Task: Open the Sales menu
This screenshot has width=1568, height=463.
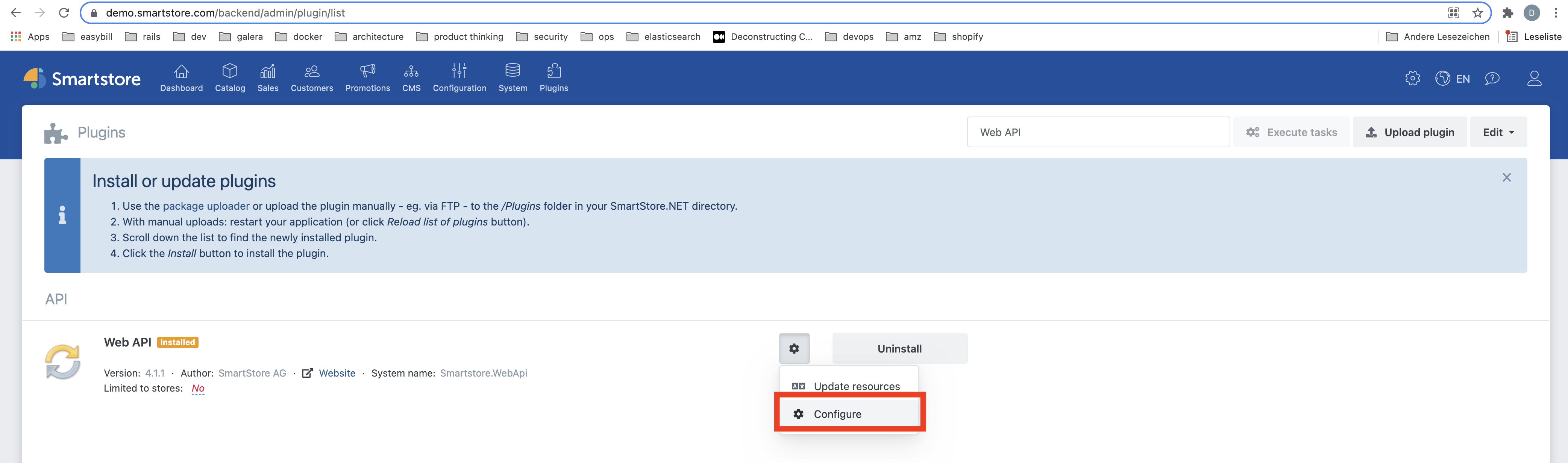Action: point(268,79)
